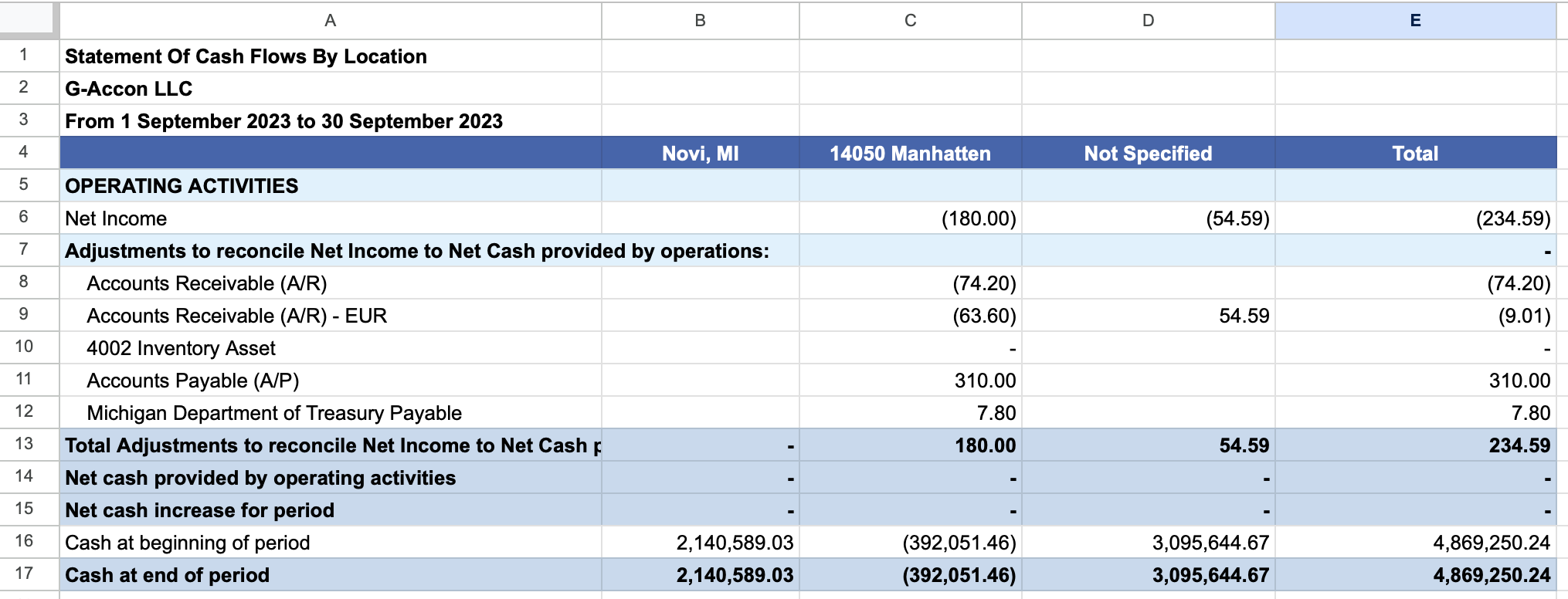The width and height of the screenshot is (1568, 599).
Task: Click (74.20) in the Total column
Action: (x=1416, y=283)
